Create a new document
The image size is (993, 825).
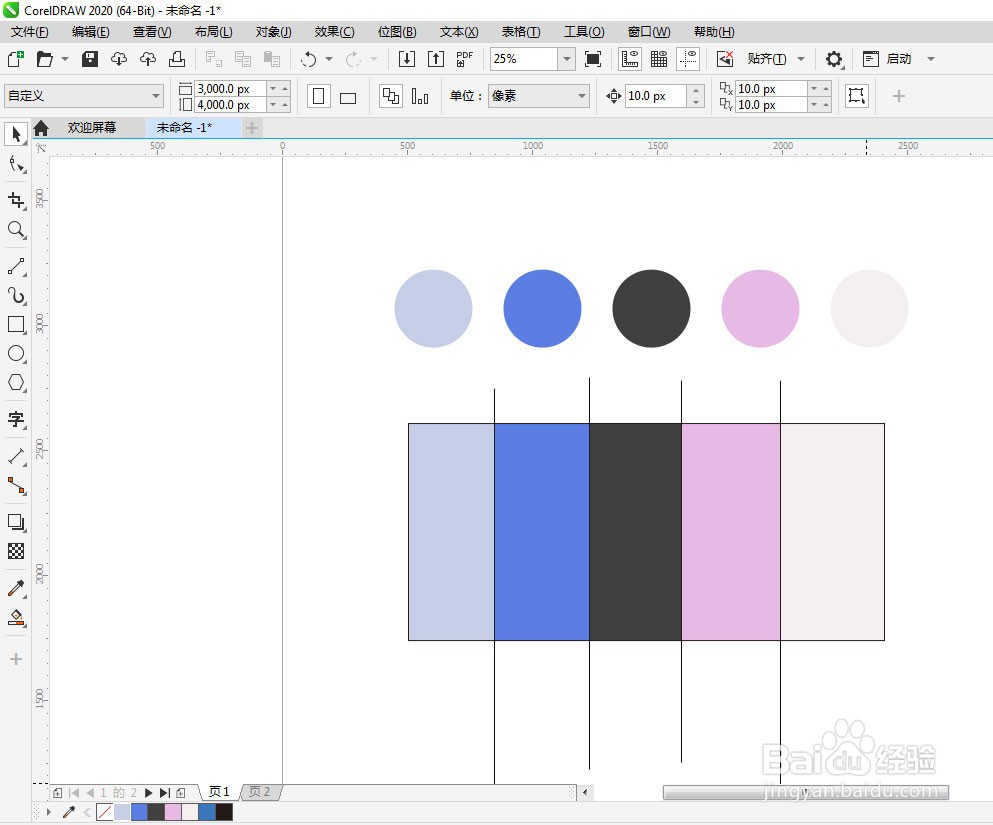pos(16,59)
